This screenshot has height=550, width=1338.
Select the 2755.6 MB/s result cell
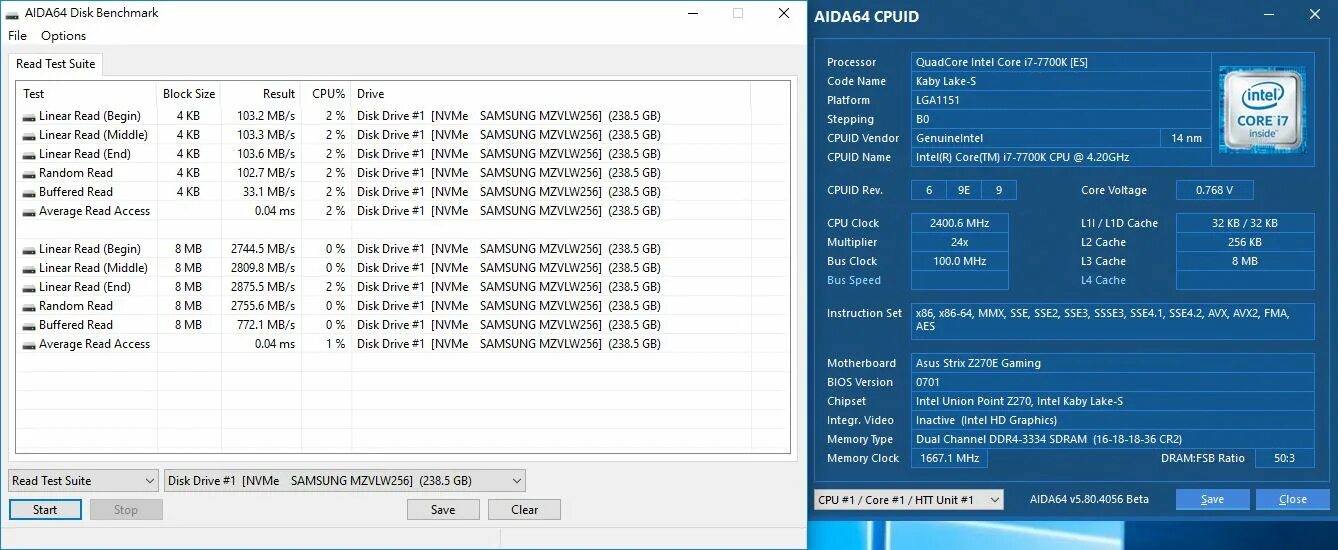point(263,306)
